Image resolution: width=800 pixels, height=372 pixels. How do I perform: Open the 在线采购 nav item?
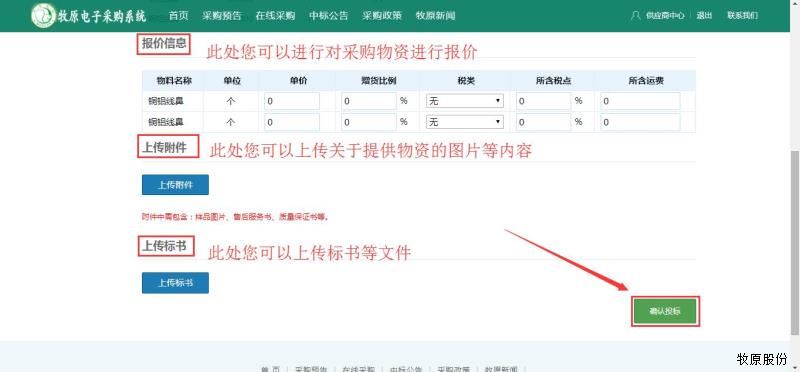[x=276, y=16]
